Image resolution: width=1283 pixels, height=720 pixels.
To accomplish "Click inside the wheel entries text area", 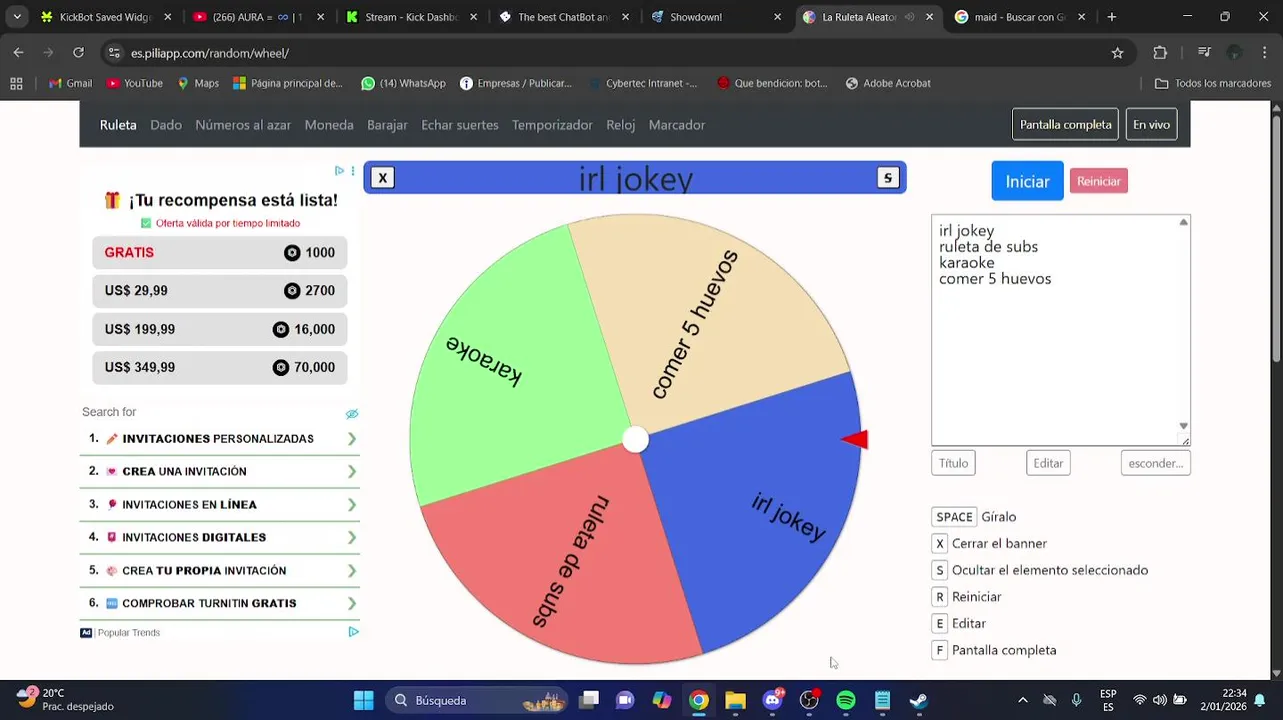I will (1061, 330).
